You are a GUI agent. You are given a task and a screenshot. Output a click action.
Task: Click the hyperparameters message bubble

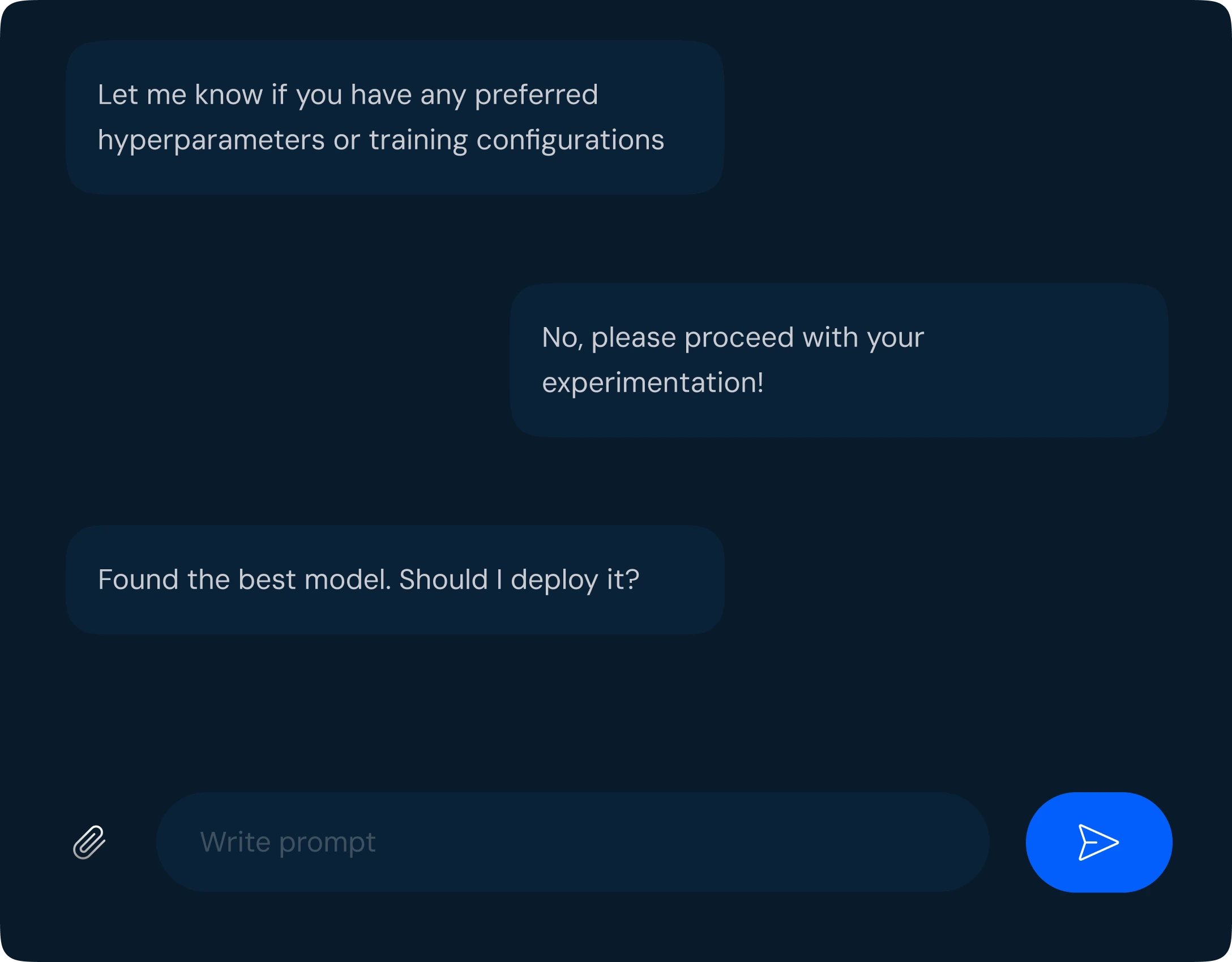395,118
